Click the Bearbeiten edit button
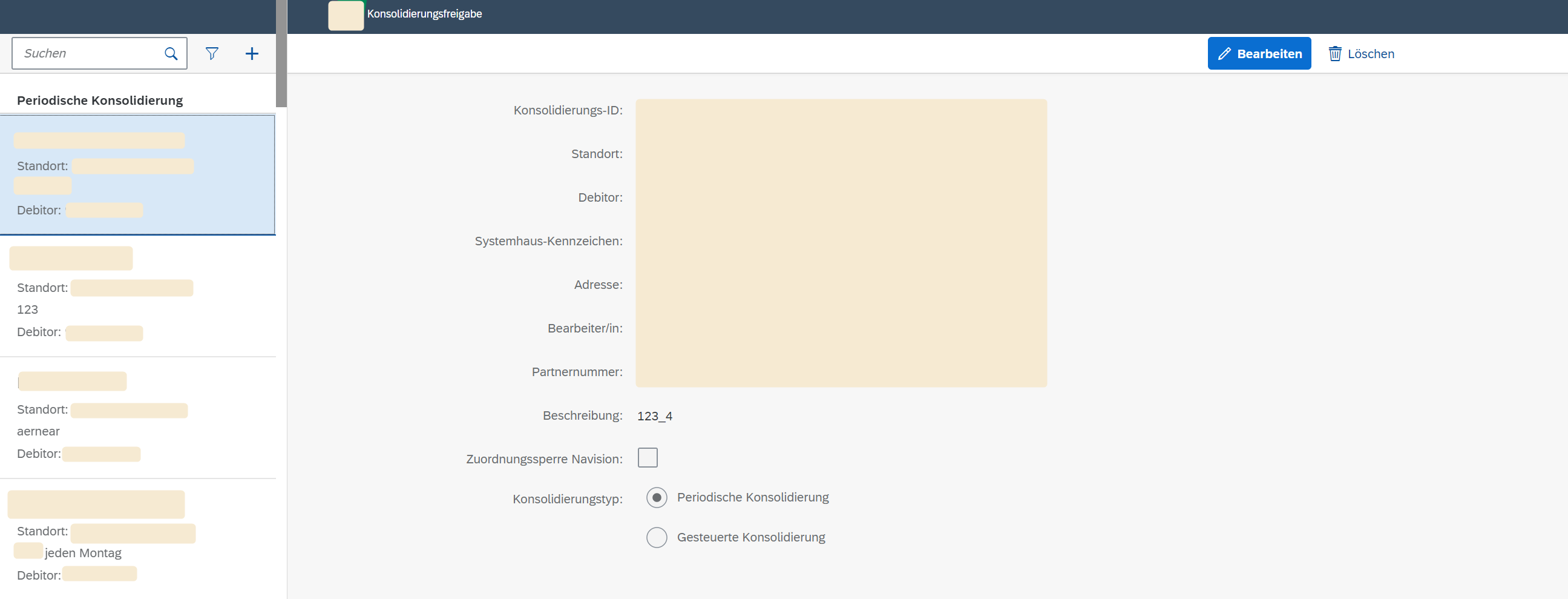This screenshot has height=599, width=1568. point(1259,54)
